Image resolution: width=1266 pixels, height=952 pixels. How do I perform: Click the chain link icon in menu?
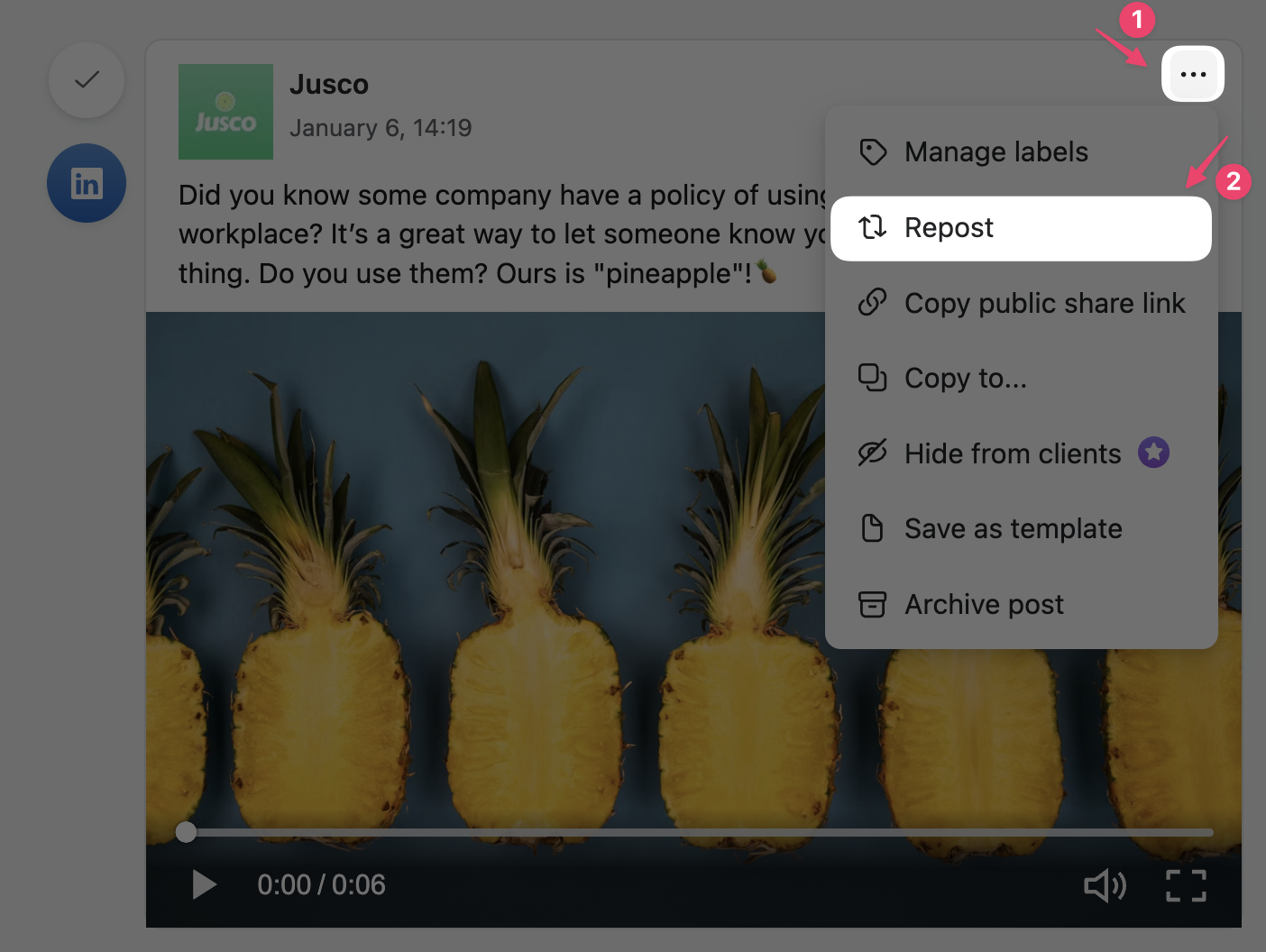(x=872, y=303)
